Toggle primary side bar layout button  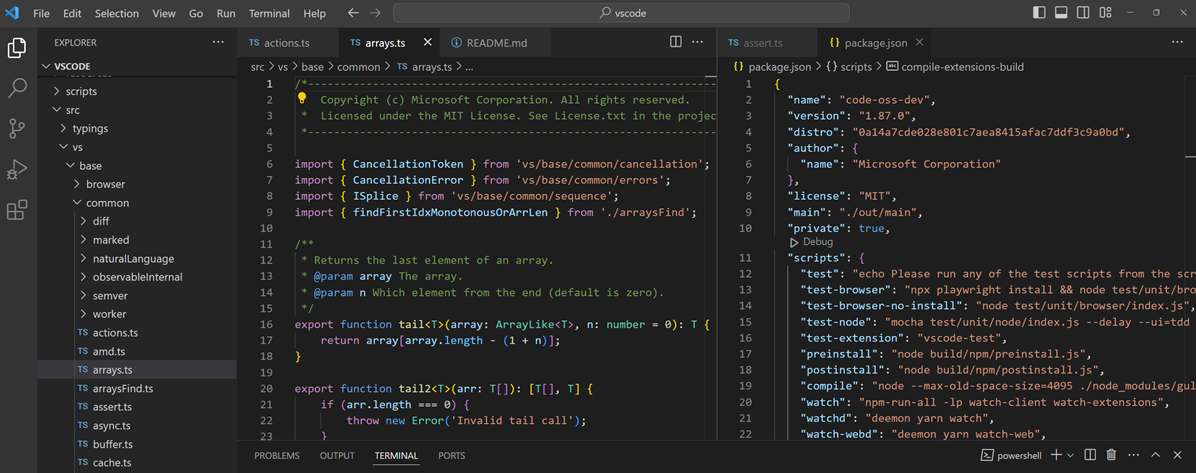coord(1039,13)
